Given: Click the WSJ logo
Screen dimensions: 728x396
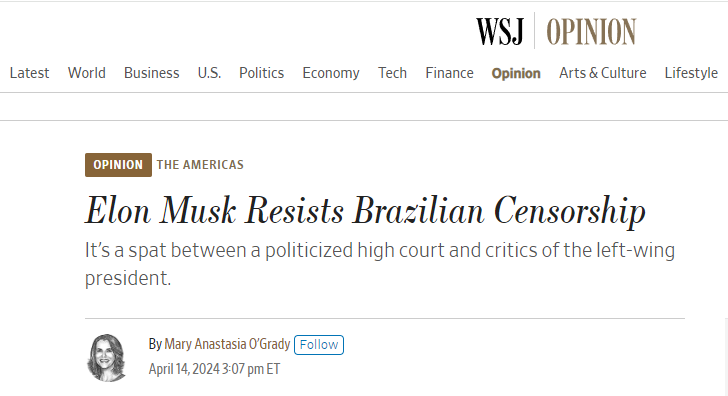Looking at the screenshot, I should (x=500, y=32).
